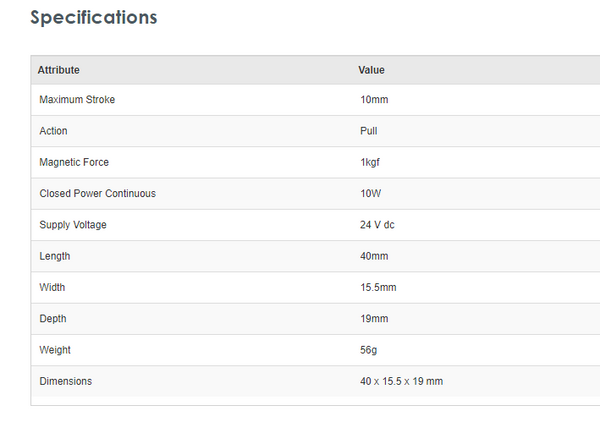Click the Pull action value
The image size is (600, 422).
369,131
